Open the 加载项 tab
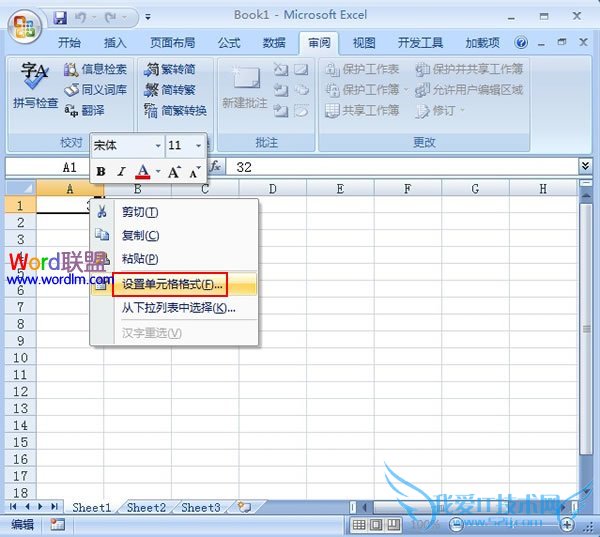 click(482, 42)
